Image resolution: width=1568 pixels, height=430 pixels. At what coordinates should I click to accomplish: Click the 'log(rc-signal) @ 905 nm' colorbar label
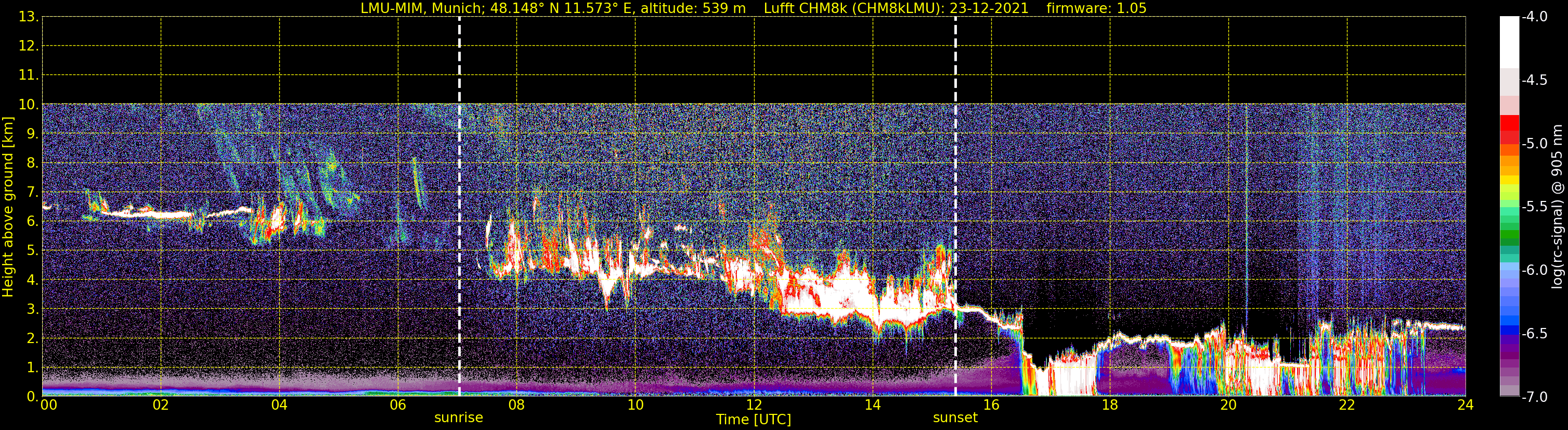click(x=1557, y=207)
